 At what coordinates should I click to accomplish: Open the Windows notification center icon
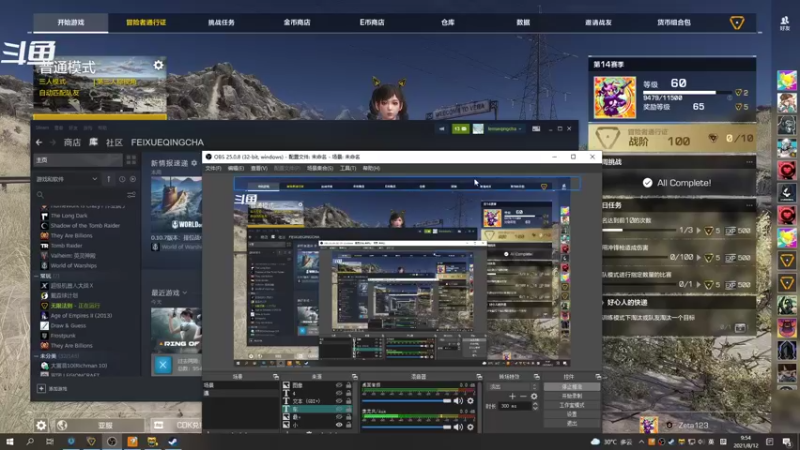[787, 442]
